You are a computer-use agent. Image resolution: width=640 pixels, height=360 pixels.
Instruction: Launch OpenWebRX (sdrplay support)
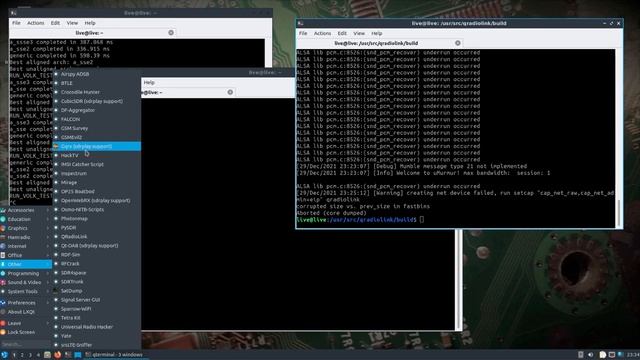(x=96, y=200)
